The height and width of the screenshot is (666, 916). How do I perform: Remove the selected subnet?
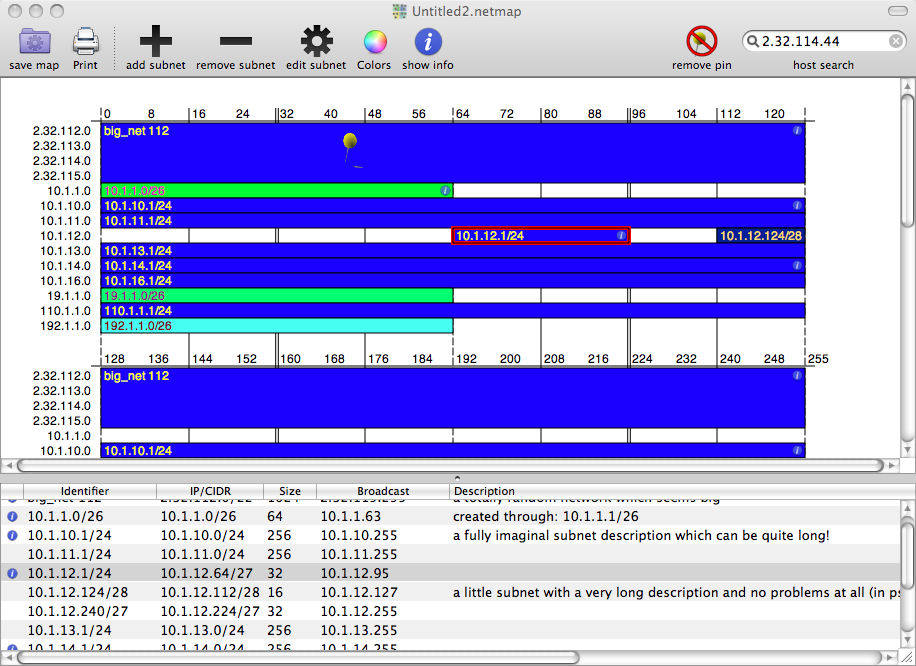(235, 43)
